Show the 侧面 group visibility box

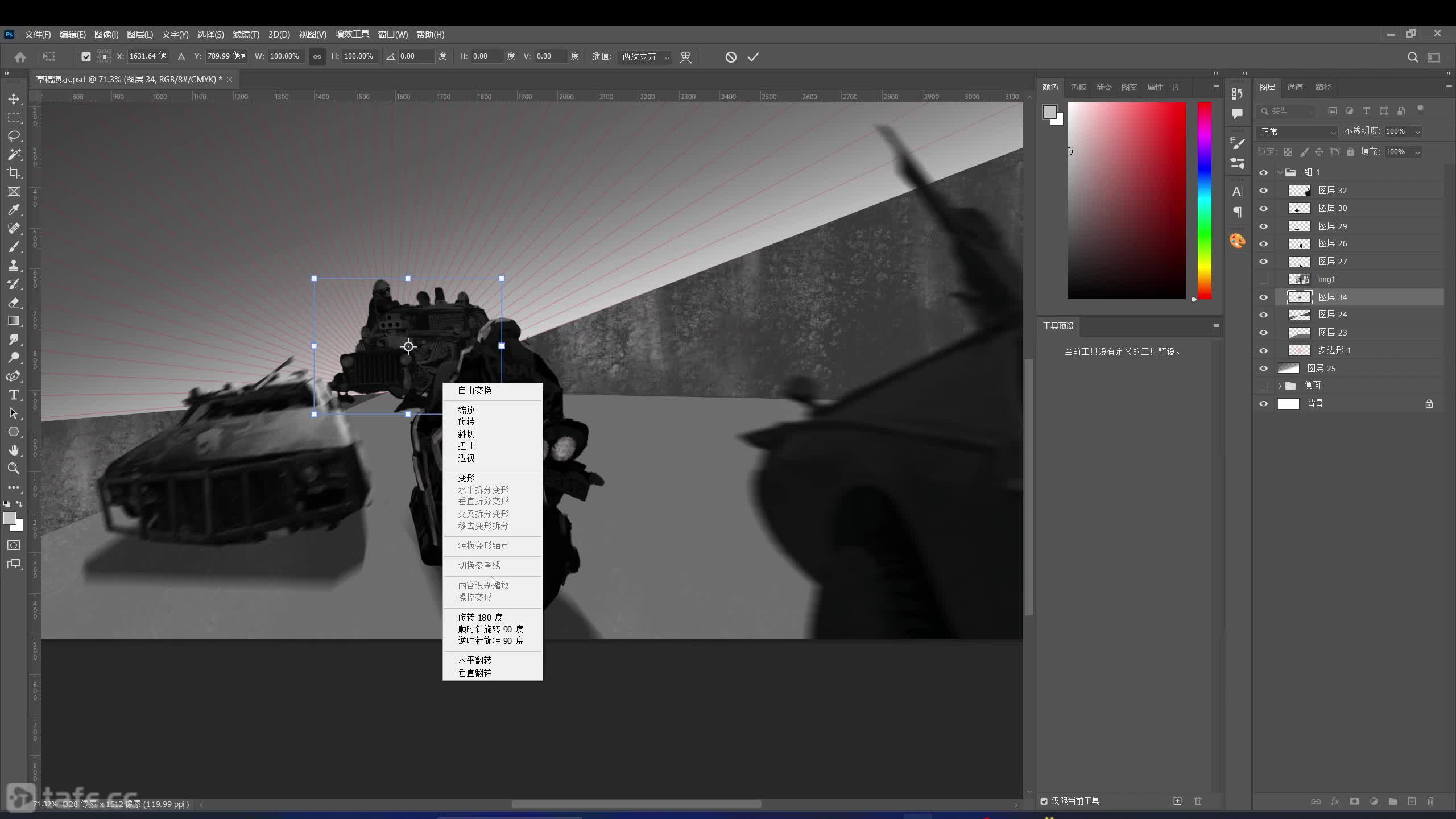pos(1264,386)
